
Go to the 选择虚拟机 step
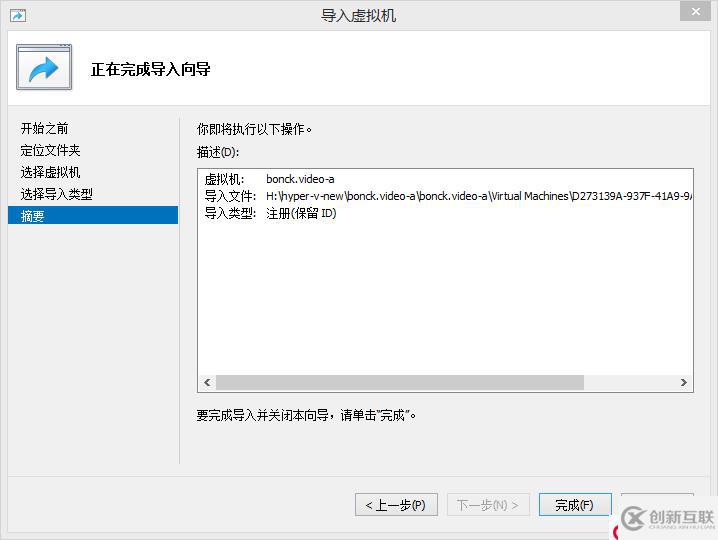pos(50,172)
